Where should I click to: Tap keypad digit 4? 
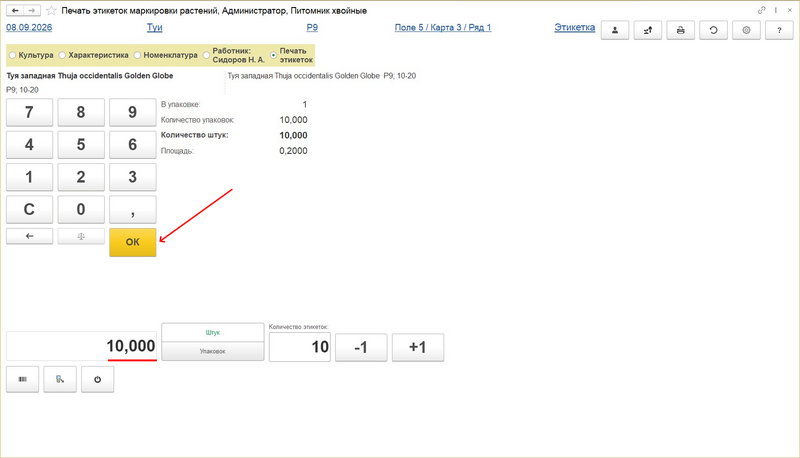(x=30, y=145)
